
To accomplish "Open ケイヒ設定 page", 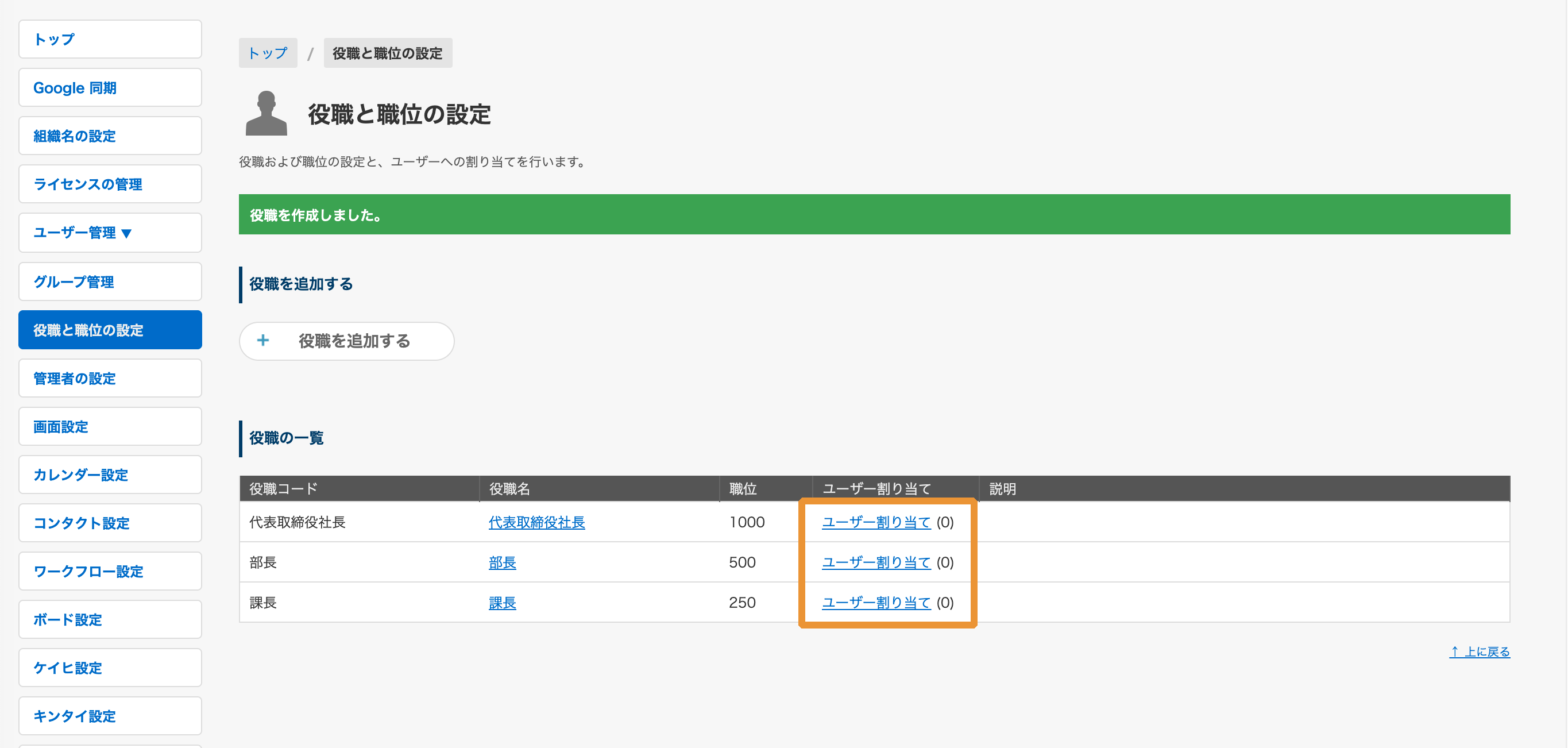I will click(110, 668).
